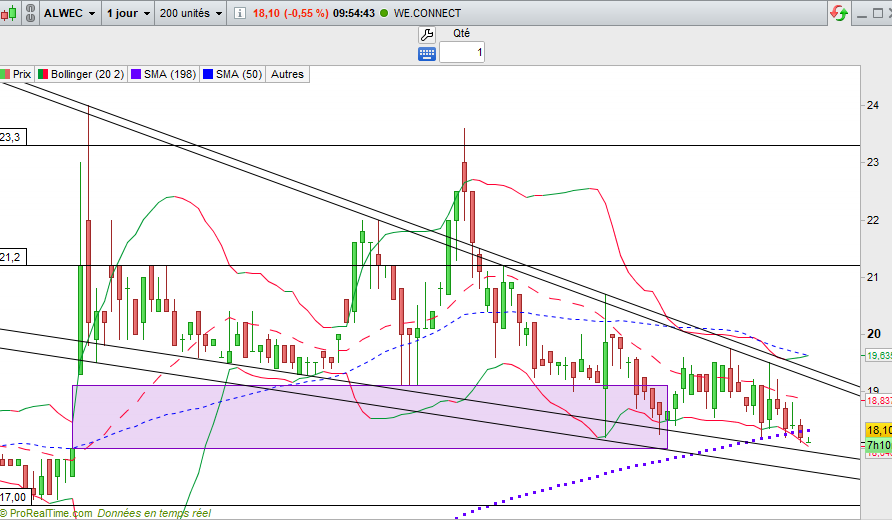Maximize the chart window

(x=878, y=13)
